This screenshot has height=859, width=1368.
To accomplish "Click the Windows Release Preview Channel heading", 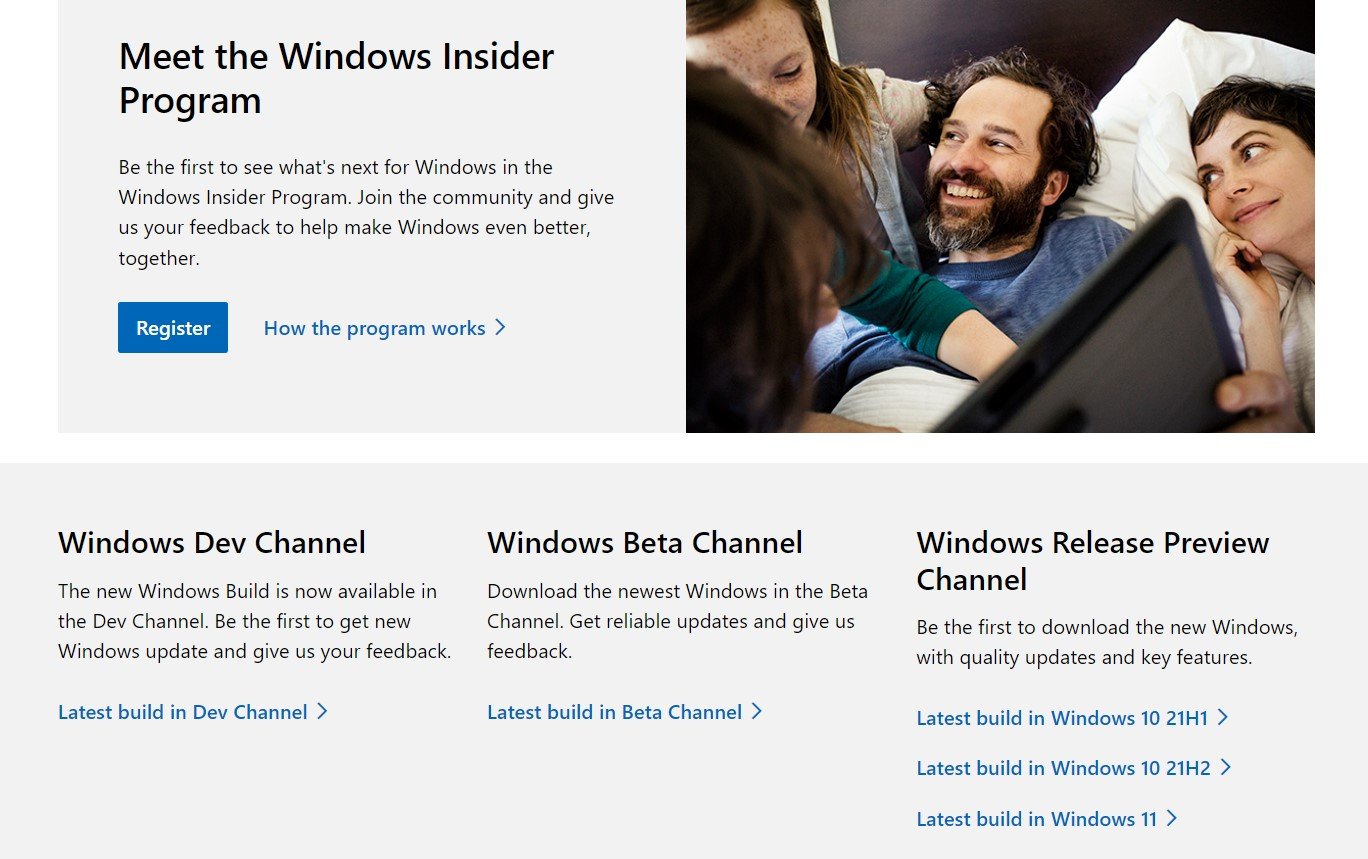I will coord(1092,561).
